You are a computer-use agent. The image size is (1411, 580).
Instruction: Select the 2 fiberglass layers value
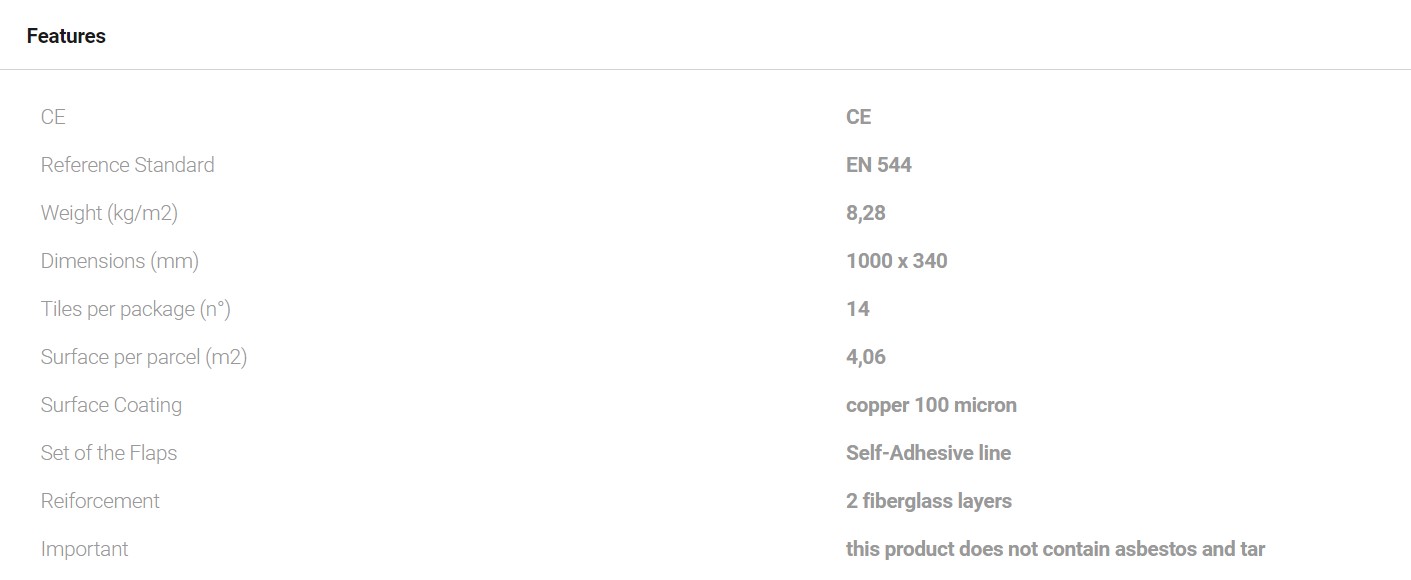tap(928, 501)
